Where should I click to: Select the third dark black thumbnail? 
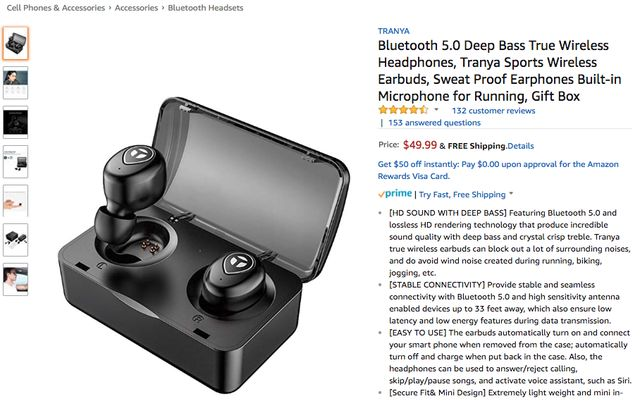(x=16, y=122)
